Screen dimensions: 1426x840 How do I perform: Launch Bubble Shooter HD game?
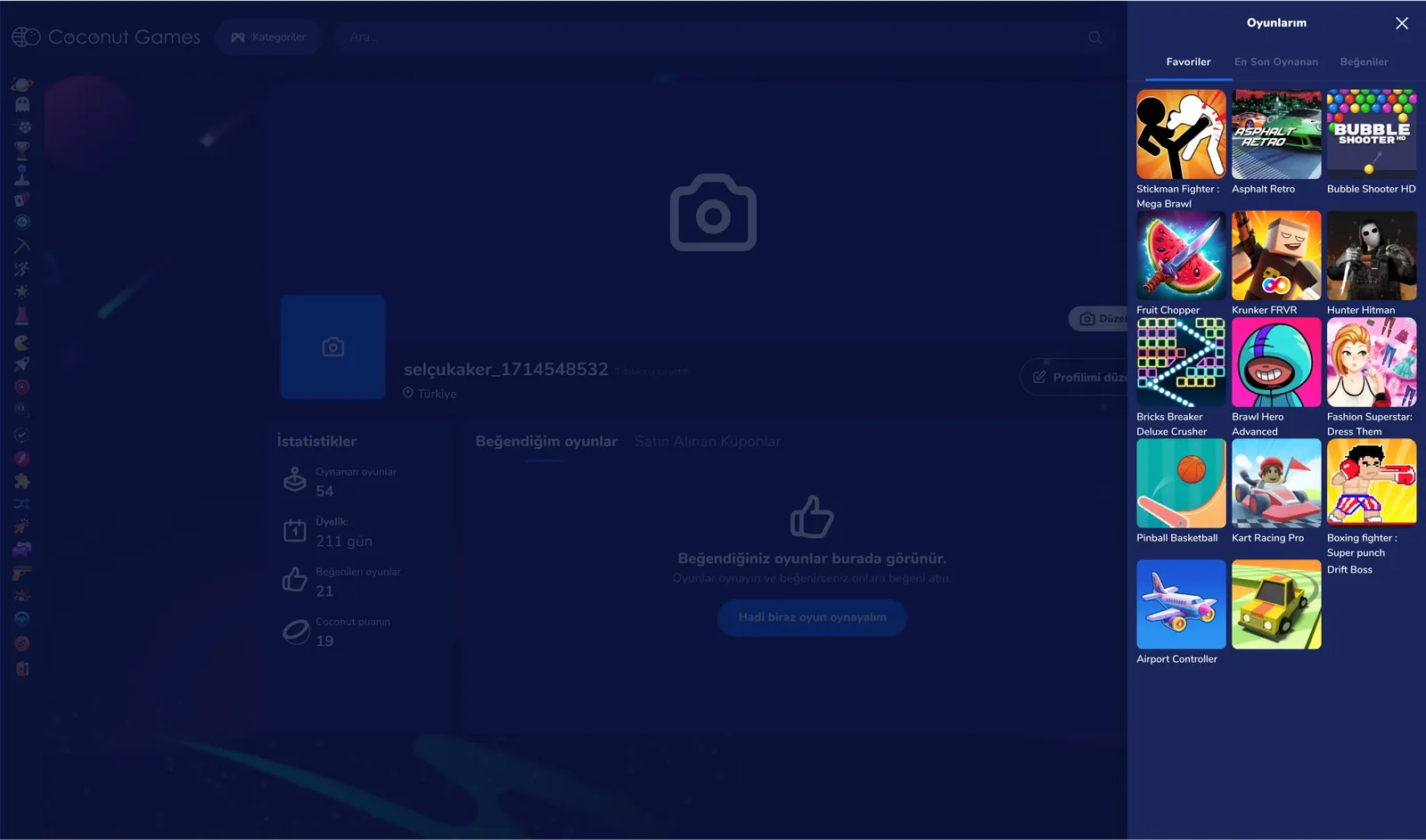tap(1372, 135)
